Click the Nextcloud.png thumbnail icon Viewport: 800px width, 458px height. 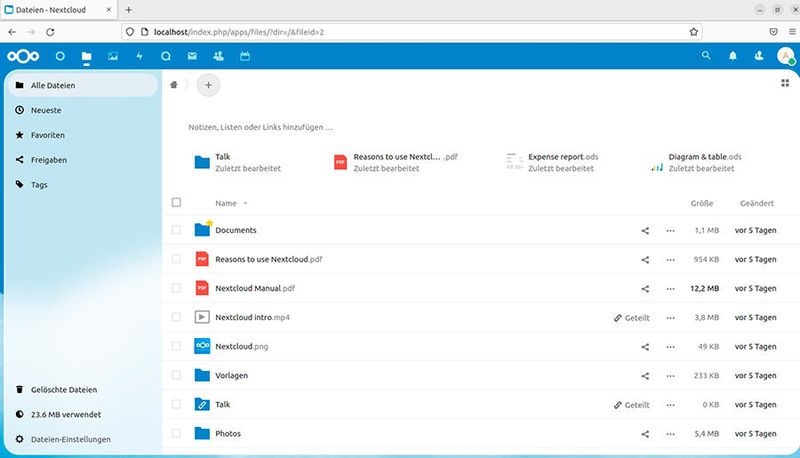pos(202,346)
